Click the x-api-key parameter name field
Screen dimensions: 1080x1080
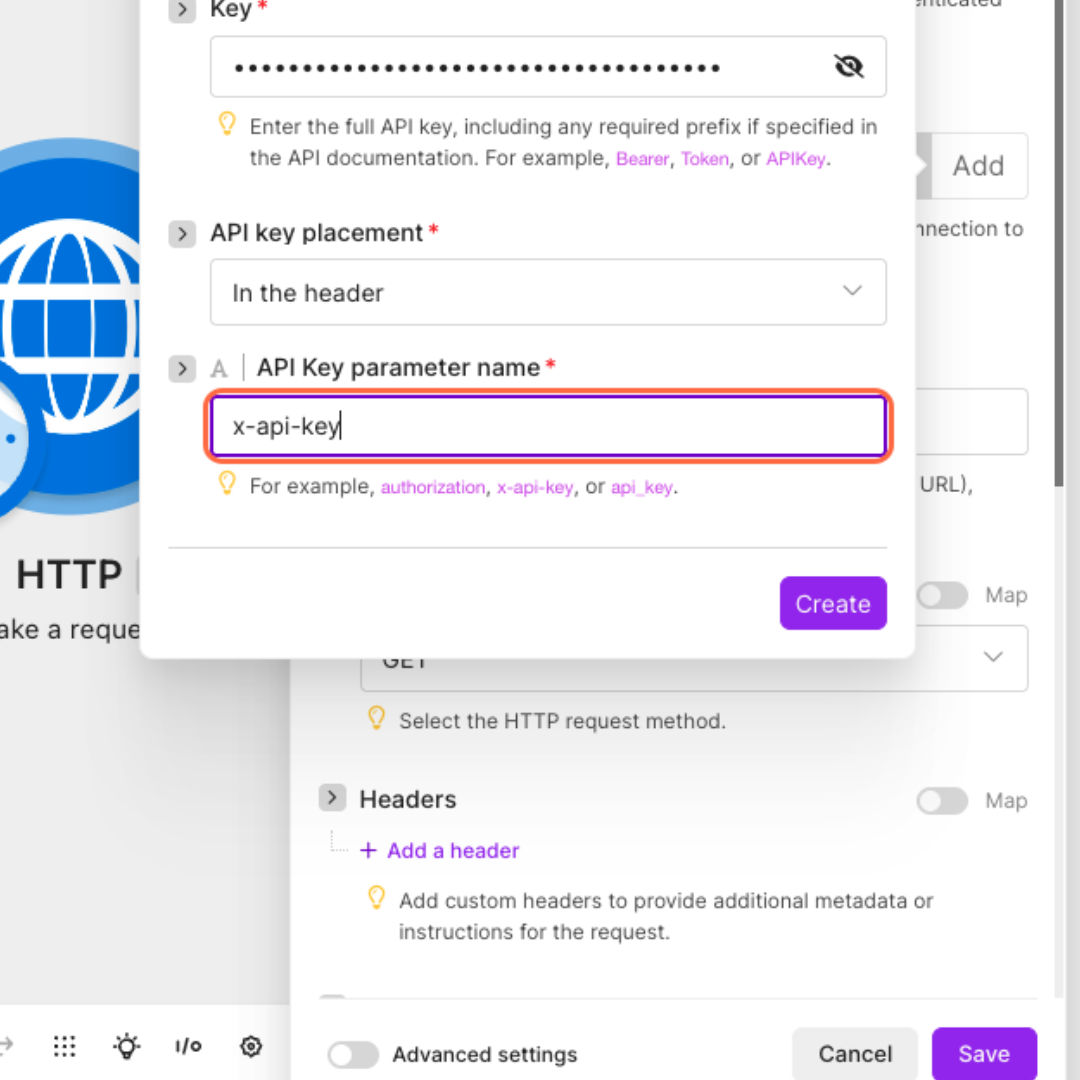coord(548,426)
